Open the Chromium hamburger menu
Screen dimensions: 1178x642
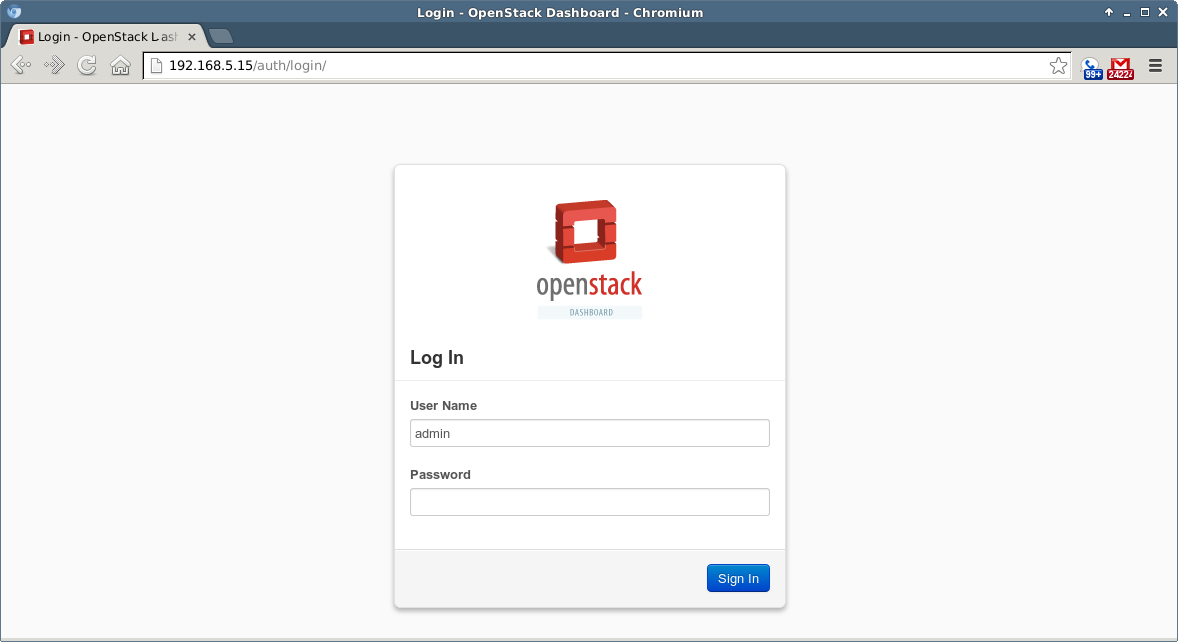tap(1155, 66)
